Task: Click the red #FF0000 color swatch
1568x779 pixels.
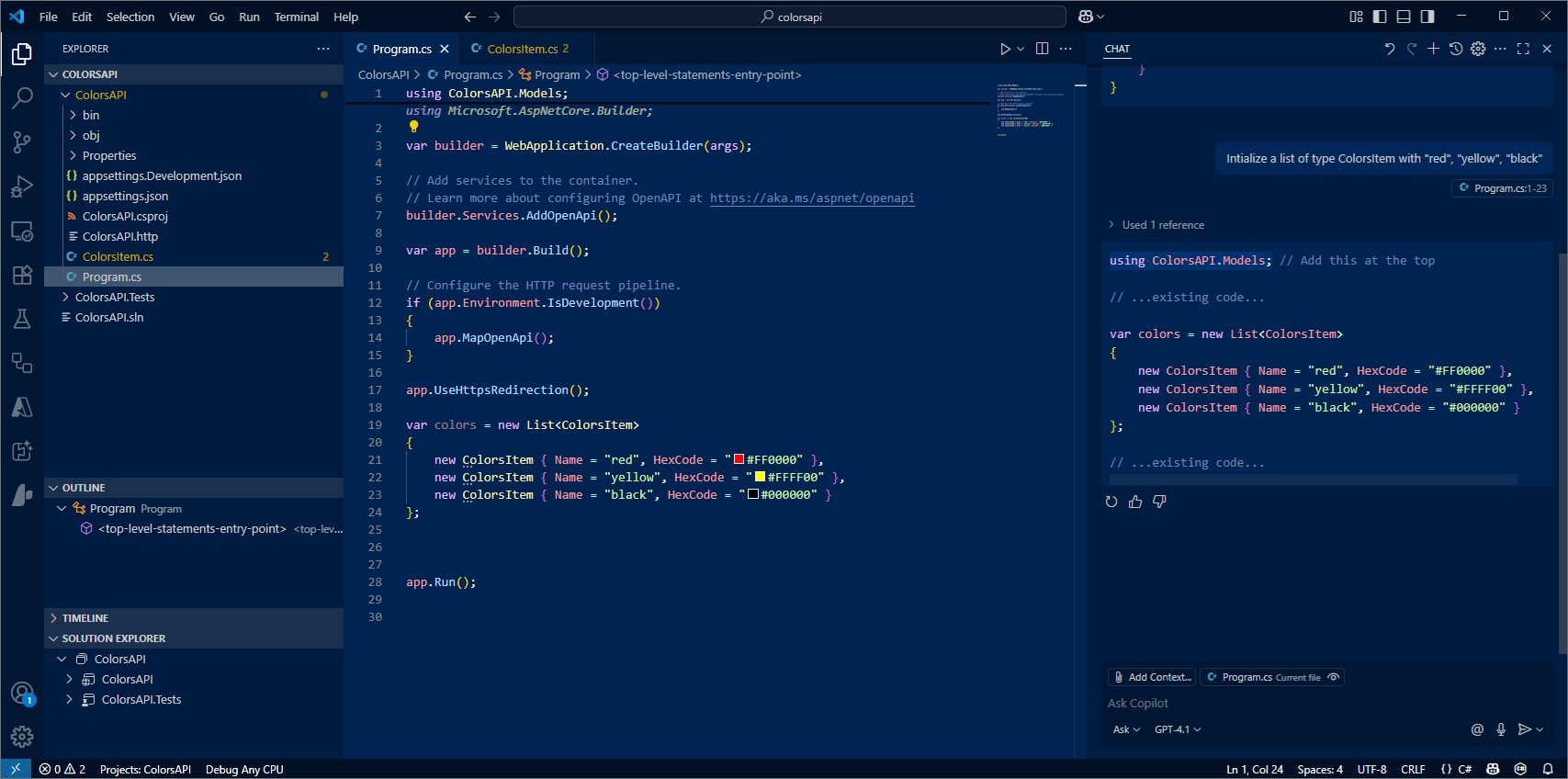Action: (739, 459)
